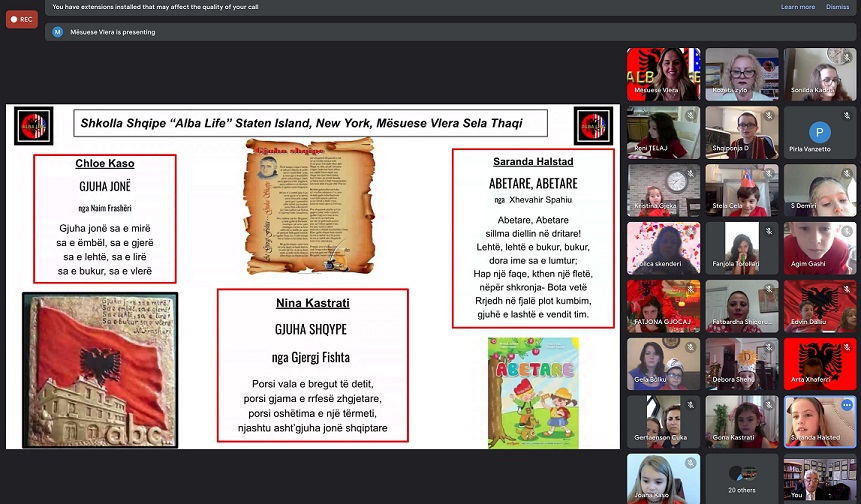Image resolution: width=861 pixels, height=504 pixels.
Task: Expand the 20 others participants tile
Action: point(741,478)
